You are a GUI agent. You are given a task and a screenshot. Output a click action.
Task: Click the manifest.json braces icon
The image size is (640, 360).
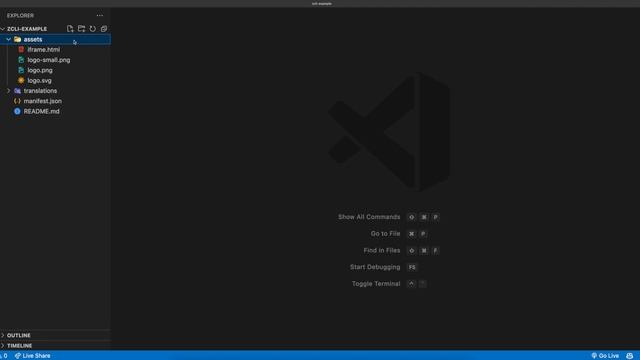17,101
